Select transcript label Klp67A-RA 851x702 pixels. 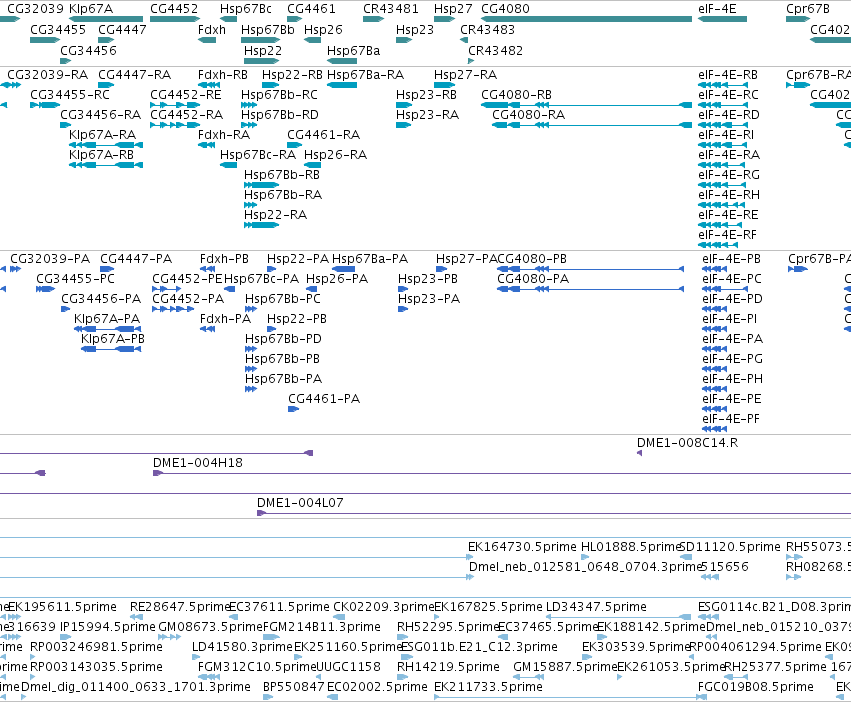(x=102, y=135)
